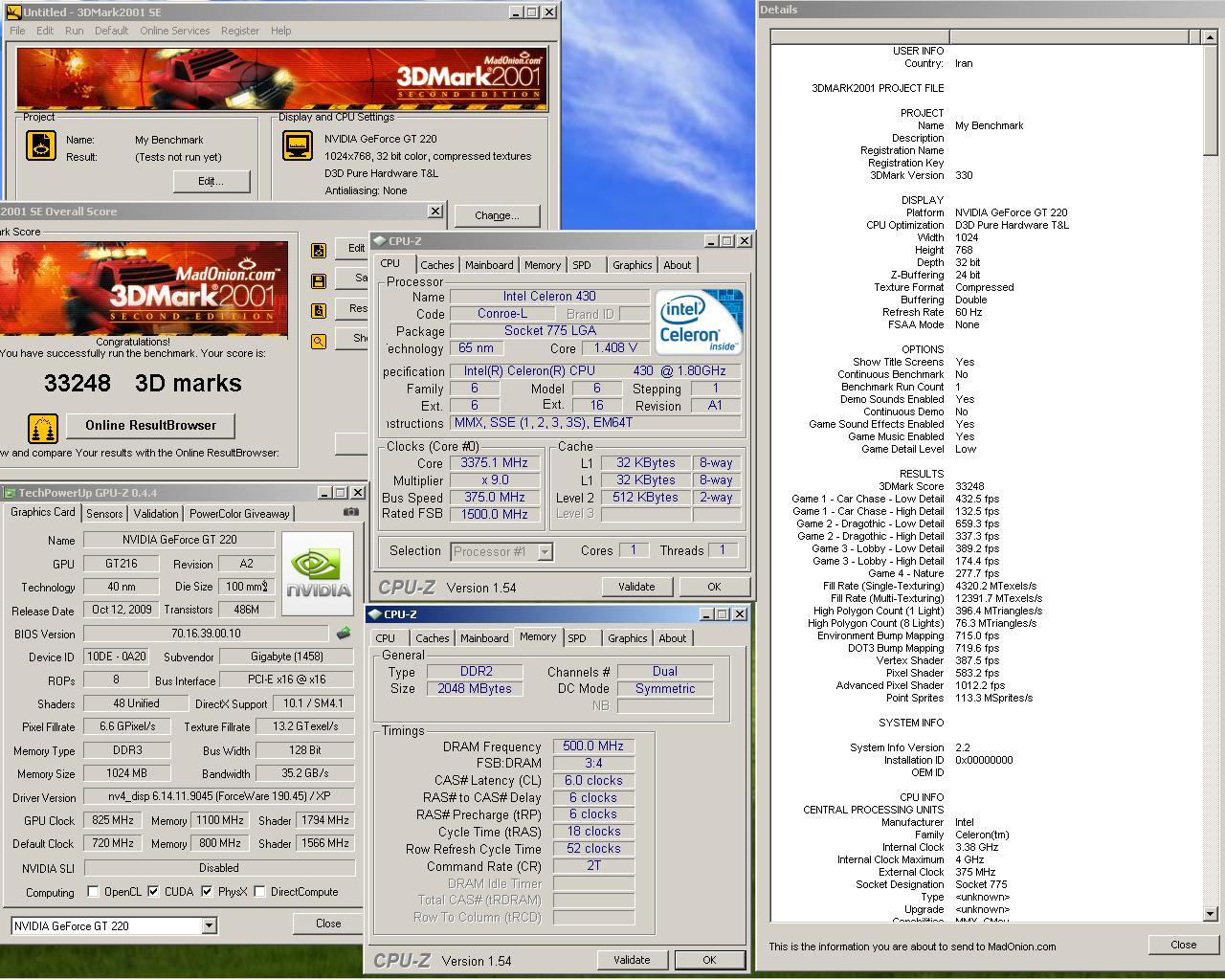Take a GPU-Z screenshot with the camera icon
Image resolution: width=1225 pixels, height=980 pixels.
point(351,512)
